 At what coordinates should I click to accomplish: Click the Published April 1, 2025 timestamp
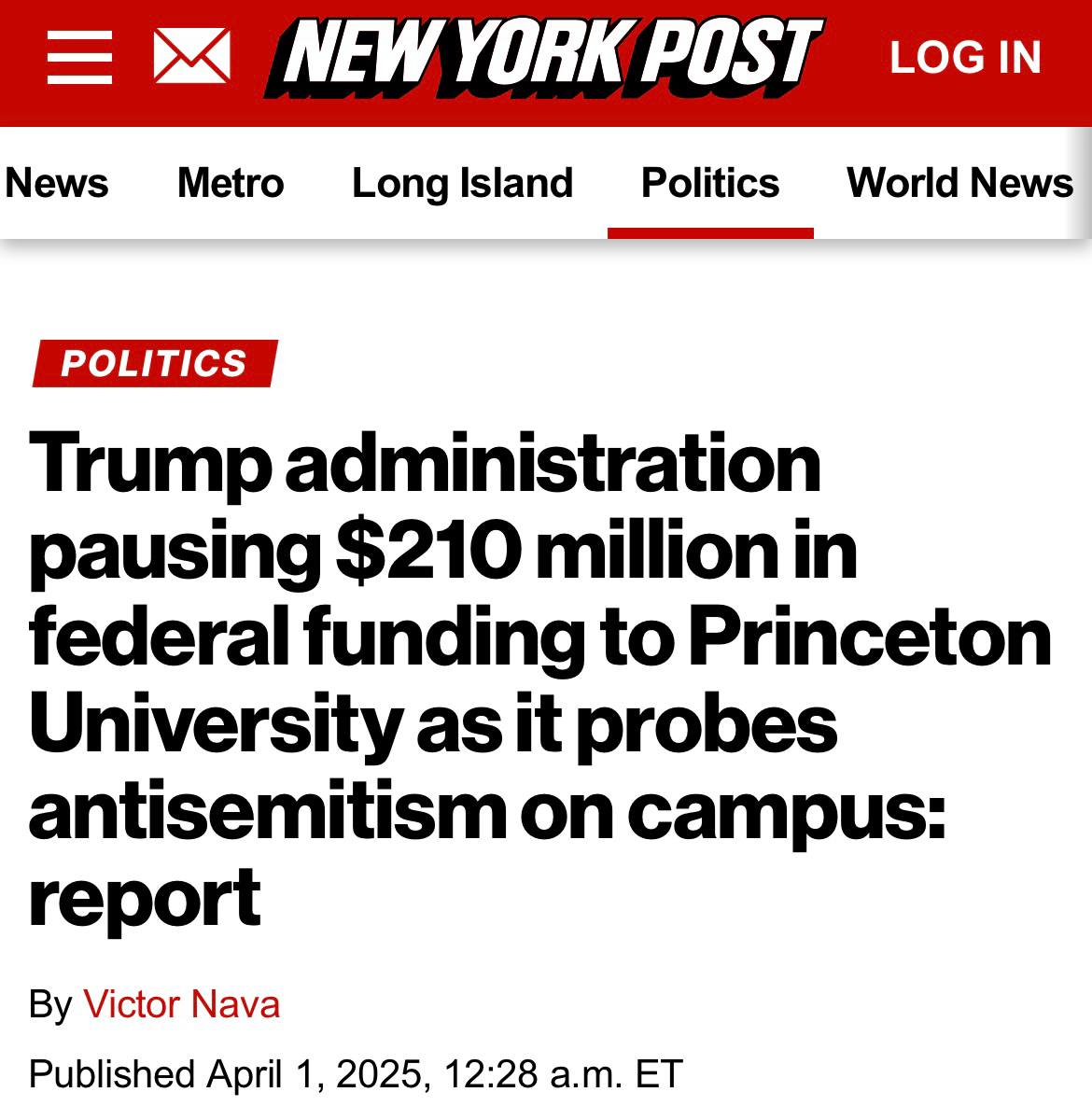coord(356,1073)
